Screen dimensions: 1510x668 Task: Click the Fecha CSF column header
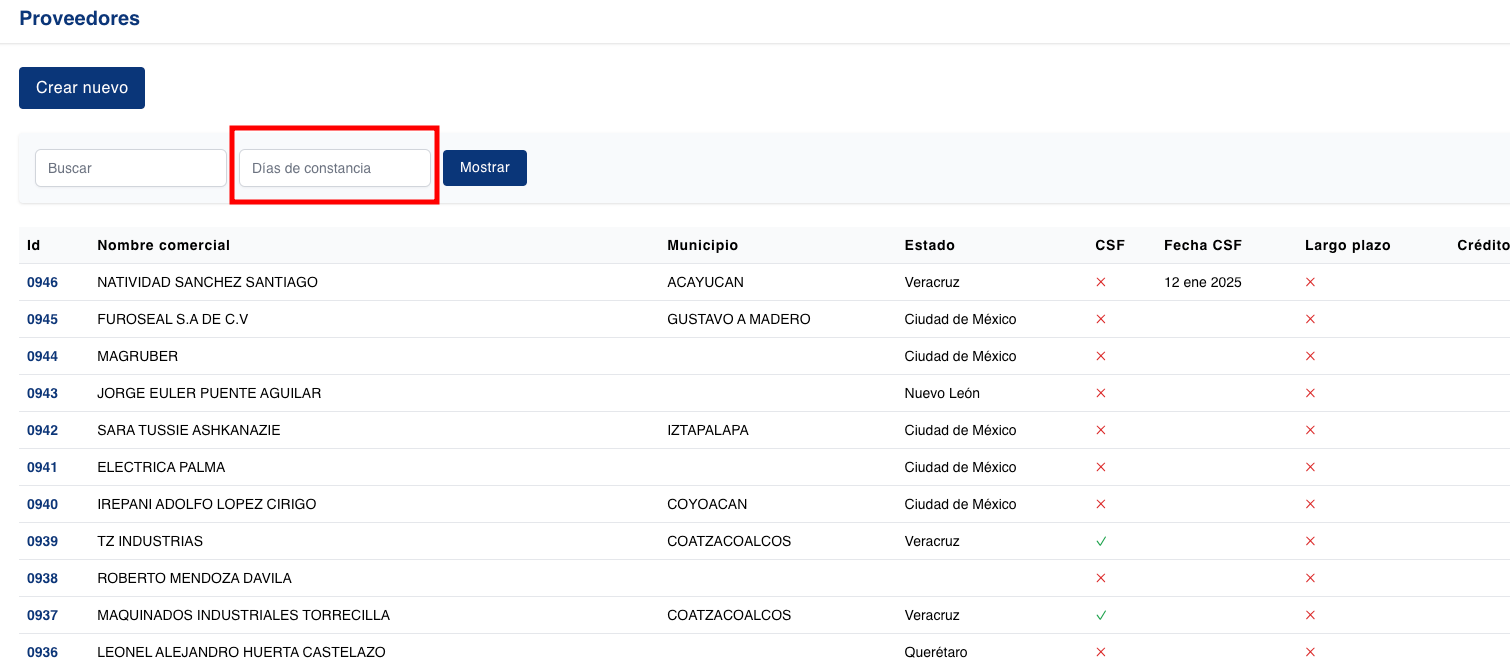pyautogui.click(x=1202, y=245)
